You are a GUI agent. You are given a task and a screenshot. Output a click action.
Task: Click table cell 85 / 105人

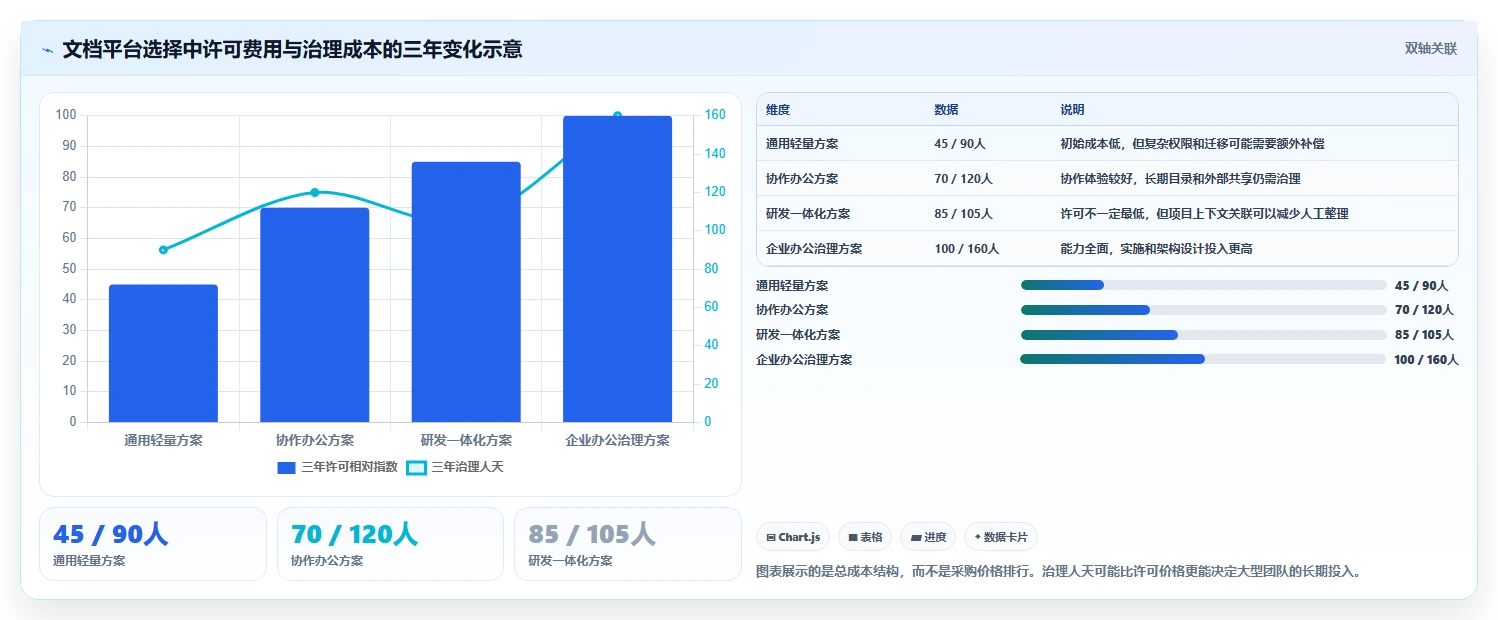point(963,214)
